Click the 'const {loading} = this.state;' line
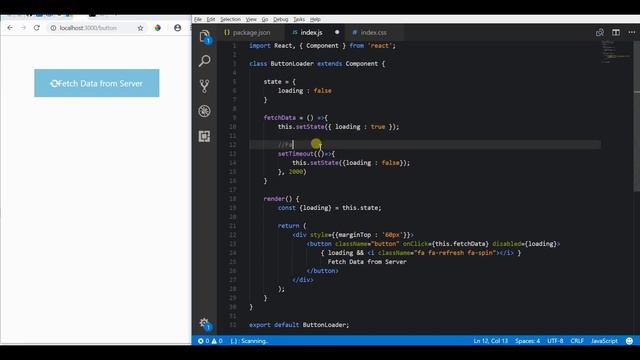The height and width of the screenshot is (360, 640). pos(329,208)
